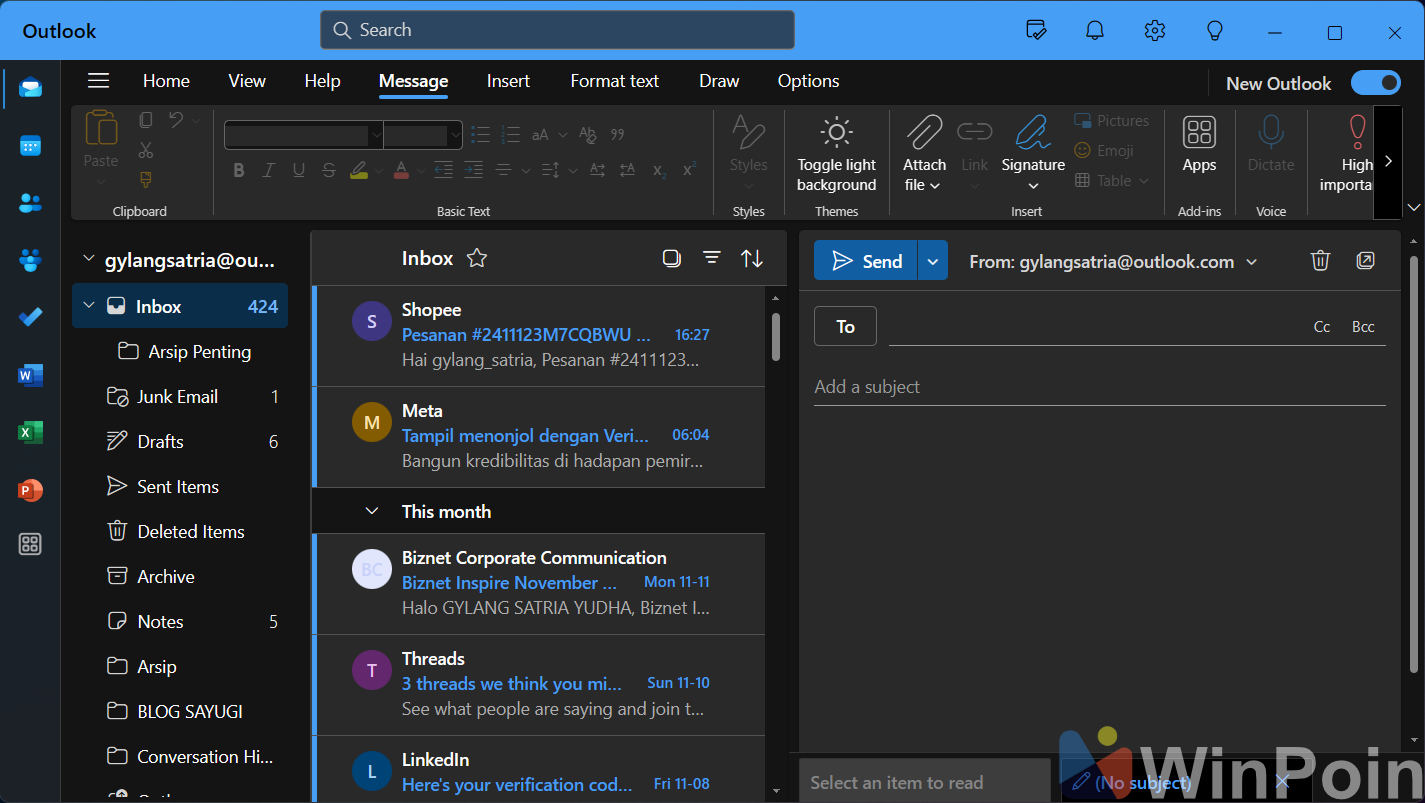The height and width of the screenshot is (803, 1425).
Task: Open the font name dropdown
Action: point(376,134)
